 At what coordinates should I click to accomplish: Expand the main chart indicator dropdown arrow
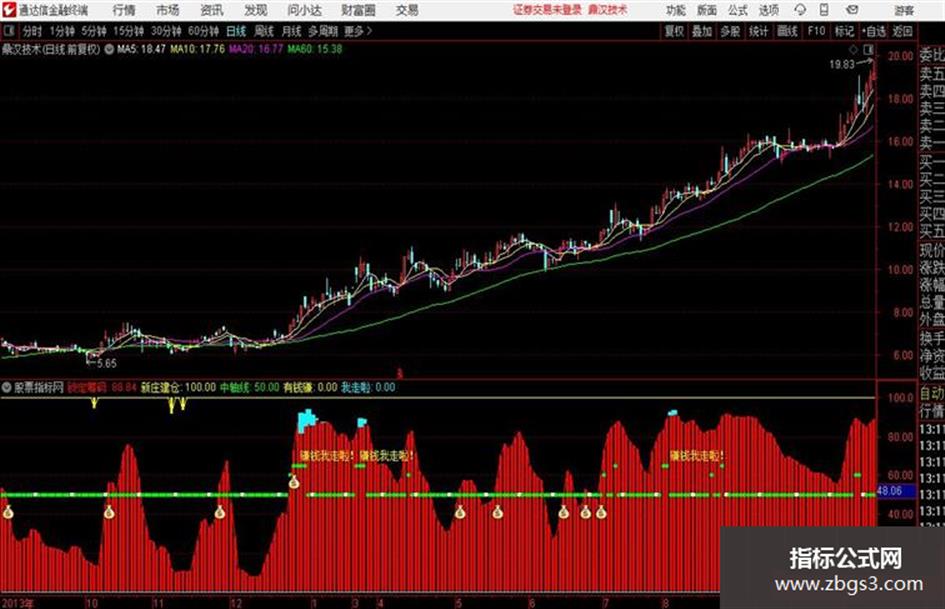pyautogui.click(x=109, y=49)
